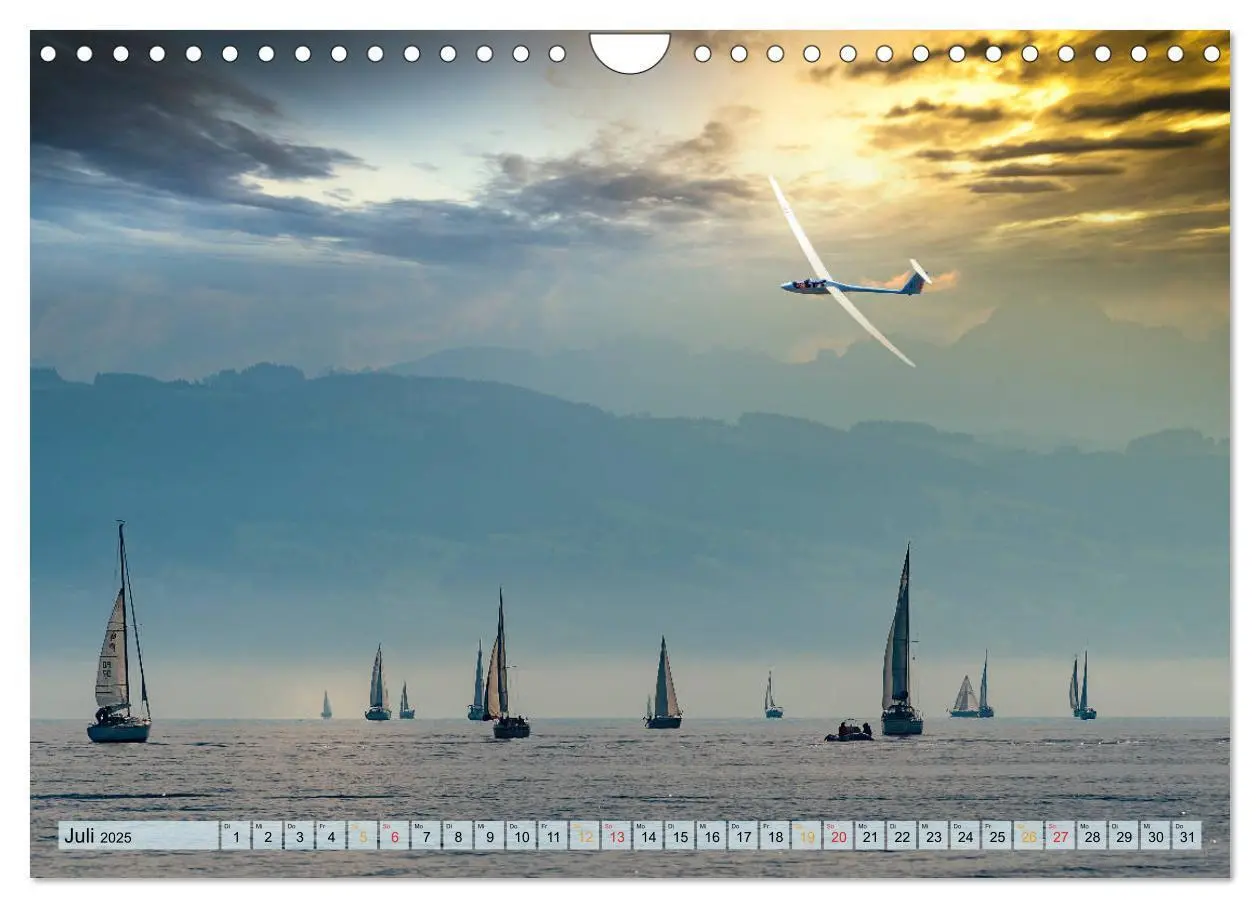
Task: Select date 24 in the calendar strip
Action: pos(965,836)
